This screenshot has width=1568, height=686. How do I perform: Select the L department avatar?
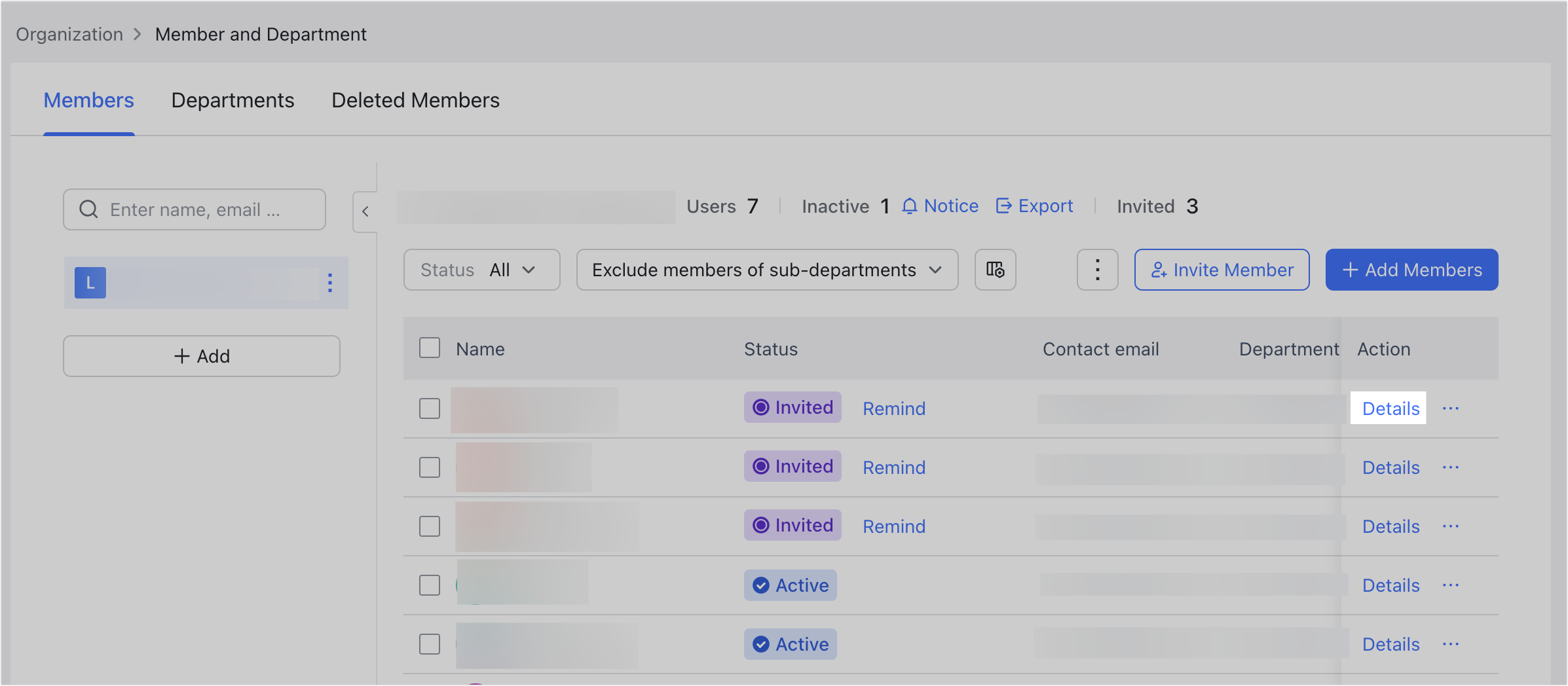coord(90,283)
